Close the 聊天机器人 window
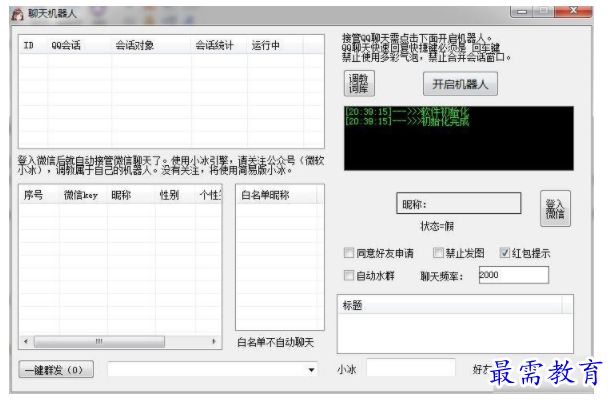The image size is (611, 404). click(573, 11)
